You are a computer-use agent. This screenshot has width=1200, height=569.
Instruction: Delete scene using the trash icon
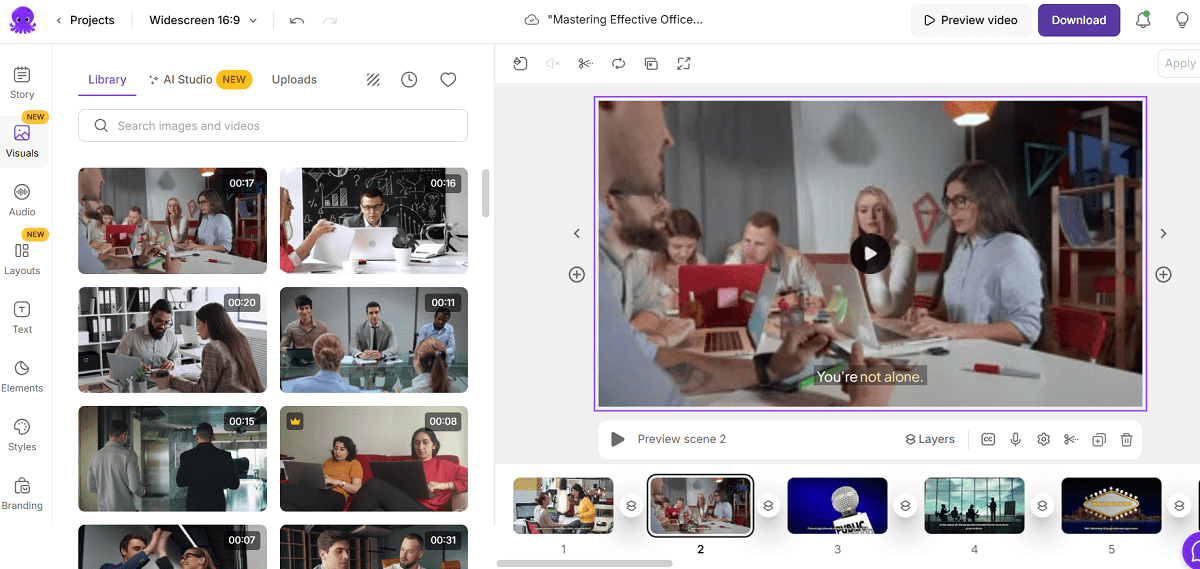tap(1126, 439)
